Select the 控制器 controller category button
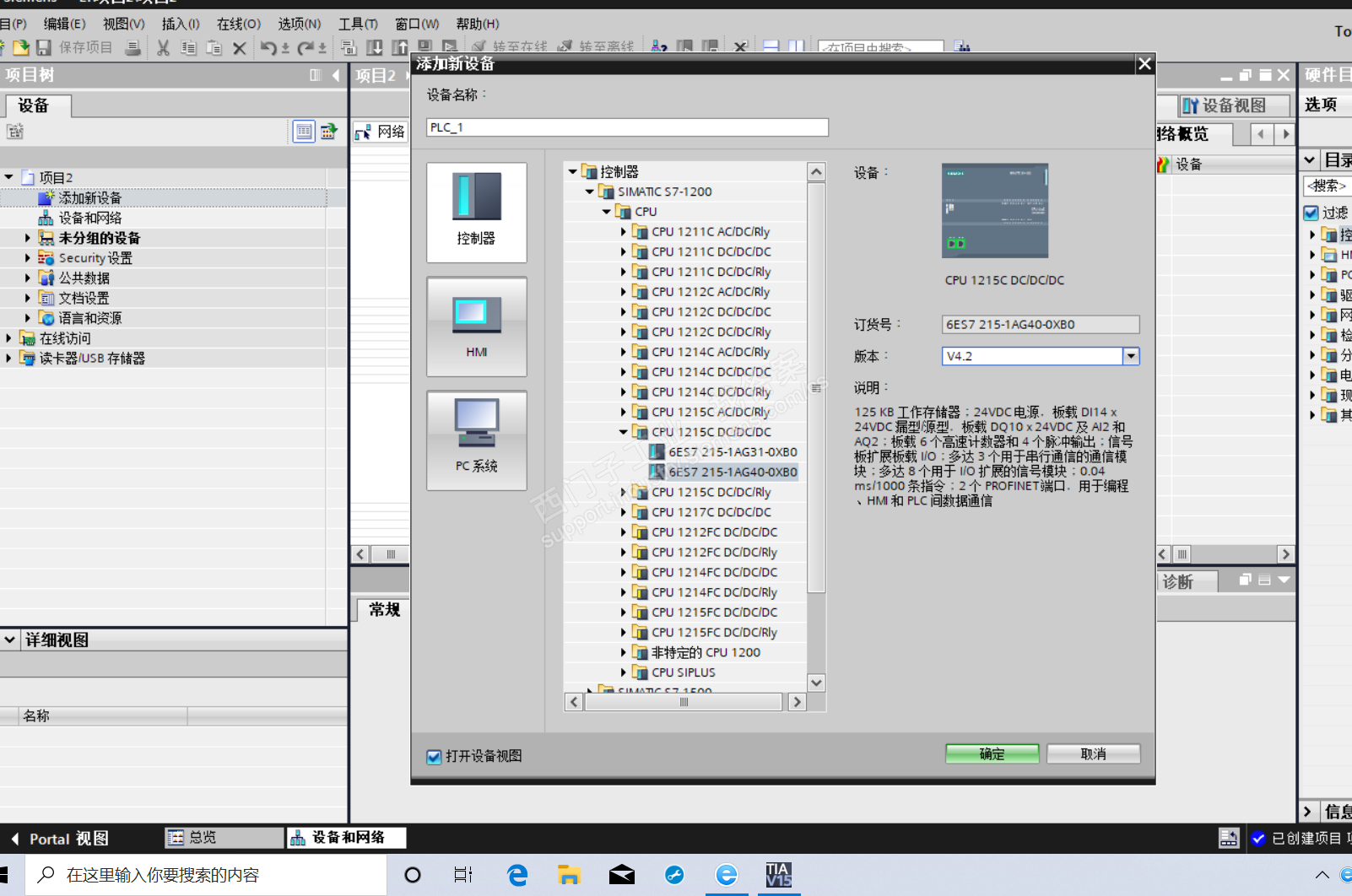The image size is (1352, 896). coord(477,213)
